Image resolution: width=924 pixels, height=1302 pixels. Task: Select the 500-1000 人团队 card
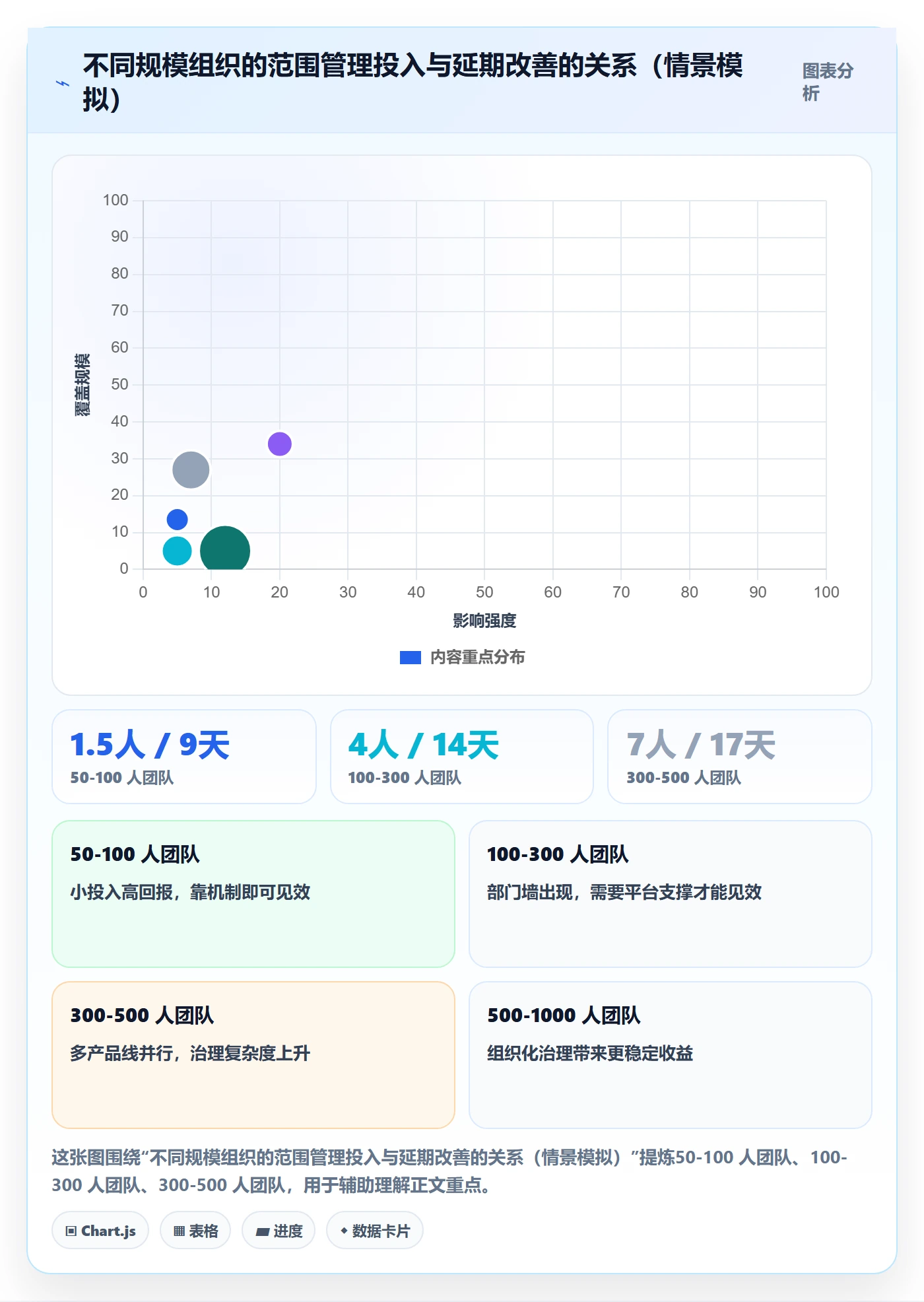coord(671,1055)
